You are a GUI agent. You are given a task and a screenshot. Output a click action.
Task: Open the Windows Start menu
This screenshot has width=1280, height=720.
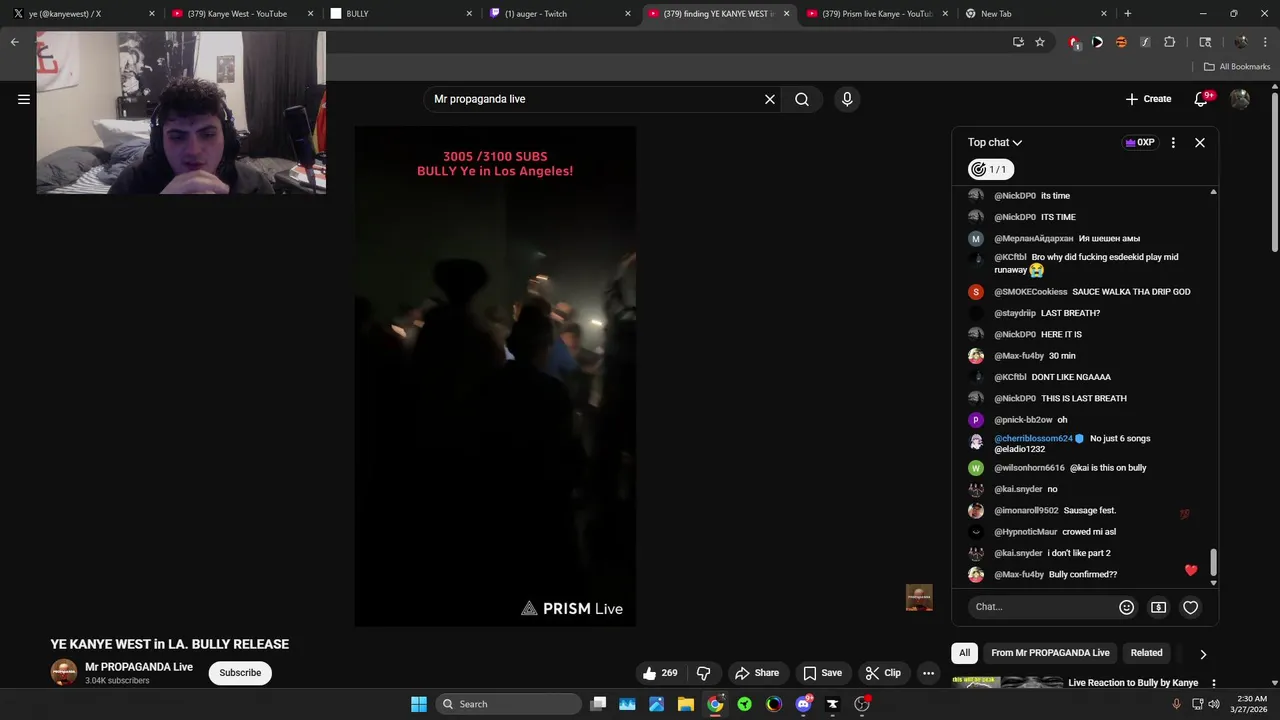pos(419,704)
